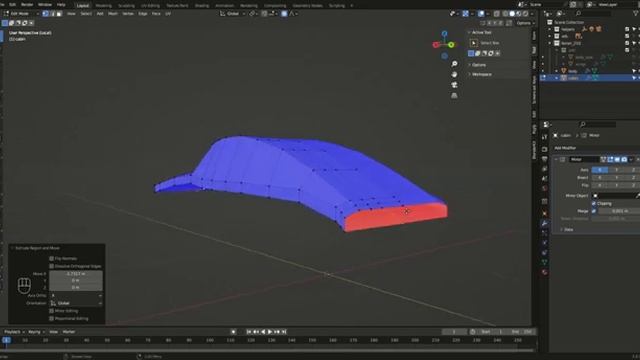This screenshot has height=360, width=640.
Task: Open the Select menu in viewport header
Action: tap(86, 13)
